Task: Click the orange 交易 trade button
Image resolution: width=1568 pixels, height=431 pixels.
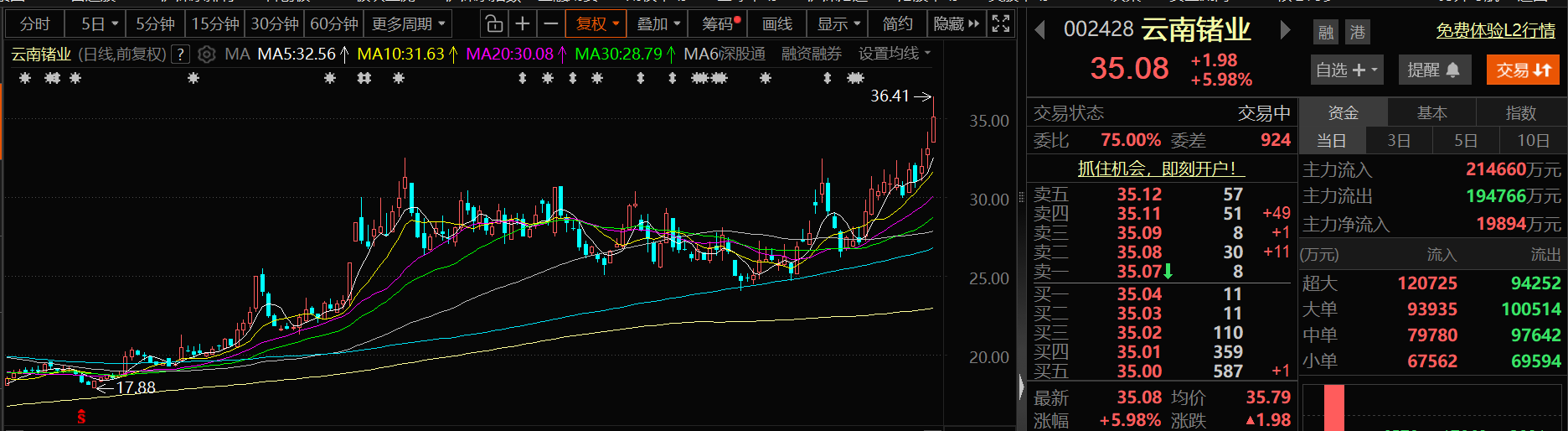Action: 1523,70
